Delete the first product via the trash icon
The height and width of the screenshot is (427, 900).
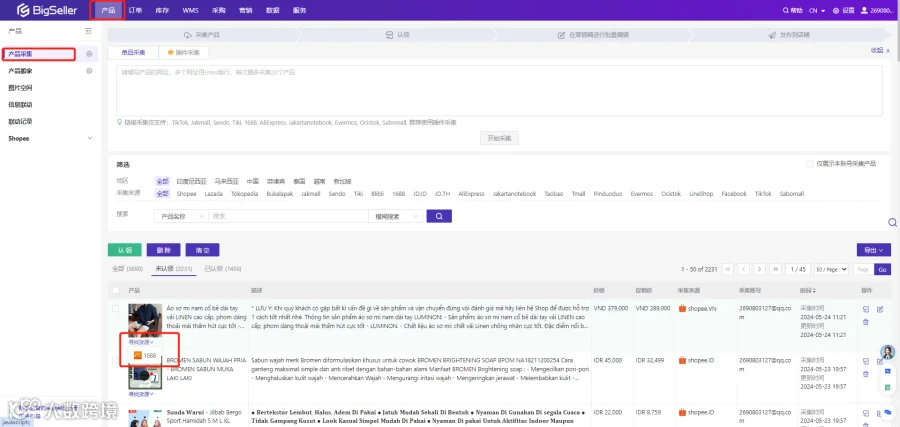click(866, 322)
